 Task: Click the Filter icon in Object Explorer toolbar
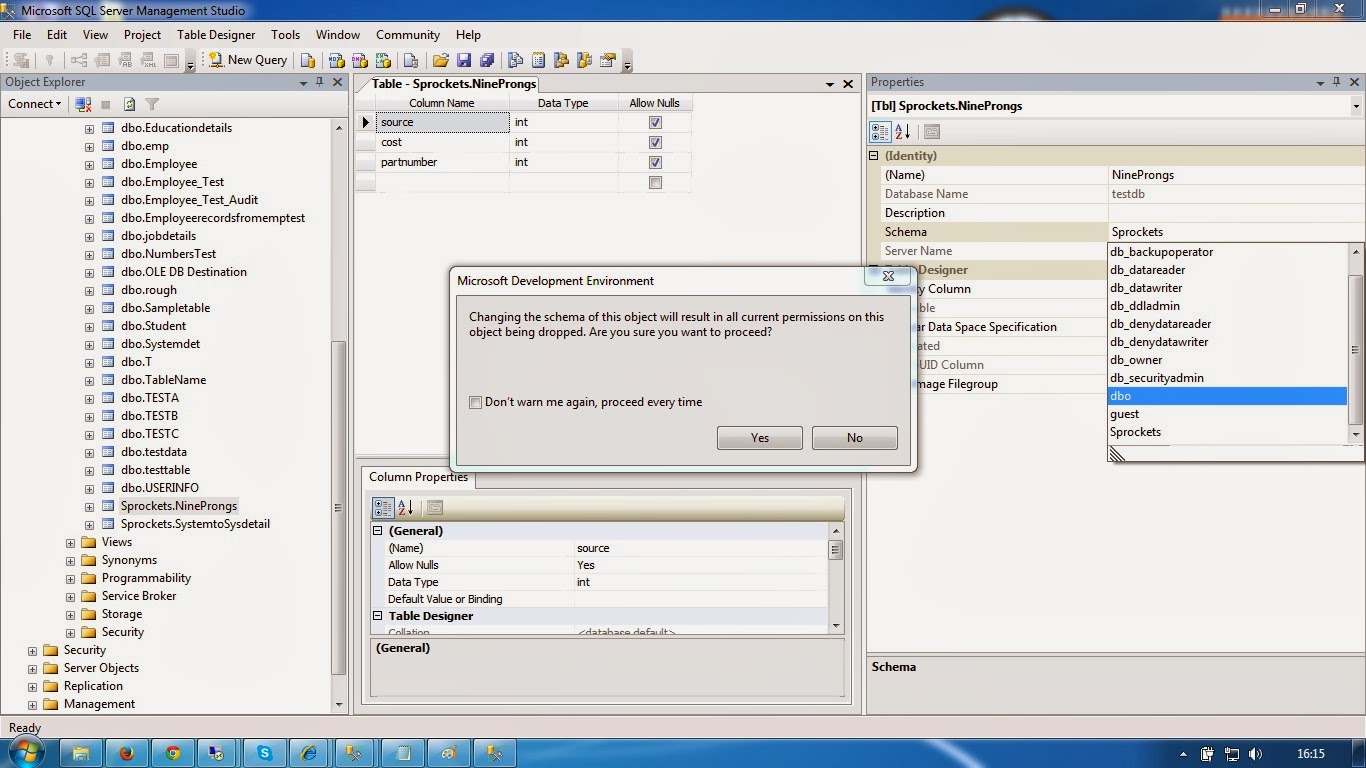pos(152,104)
